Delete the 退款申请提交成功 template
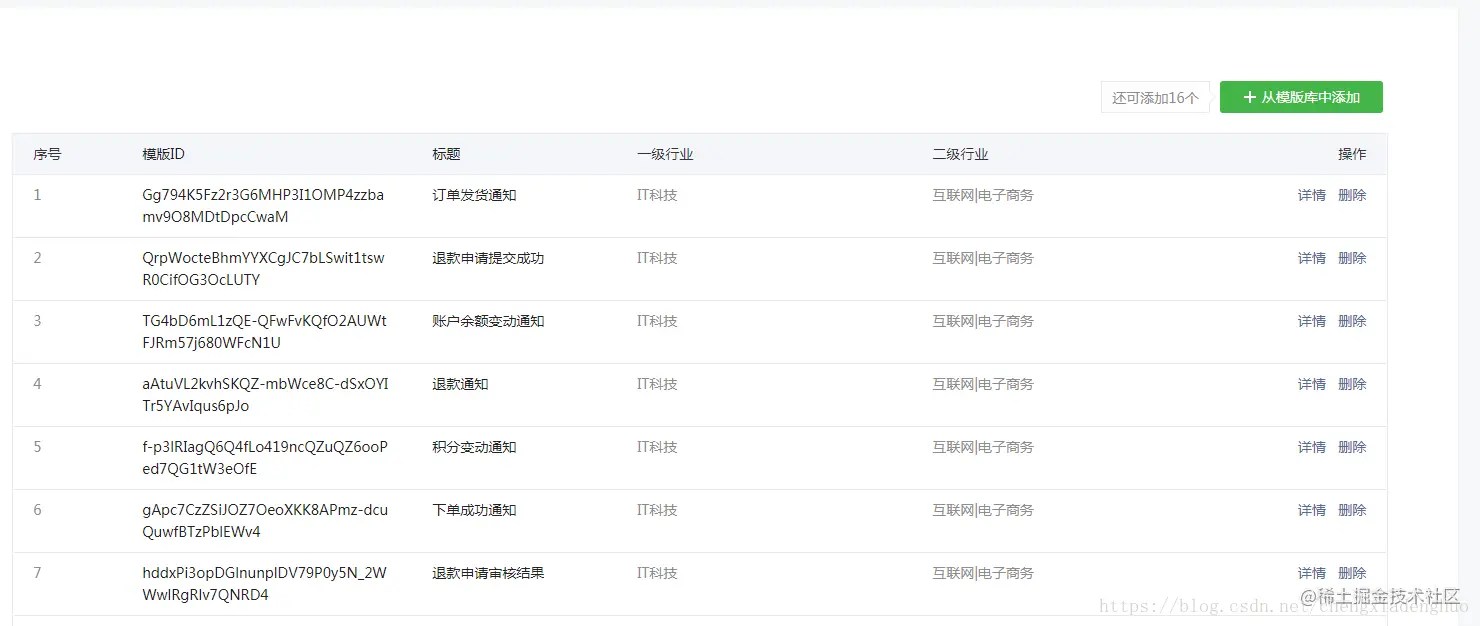 (1352, 258)
